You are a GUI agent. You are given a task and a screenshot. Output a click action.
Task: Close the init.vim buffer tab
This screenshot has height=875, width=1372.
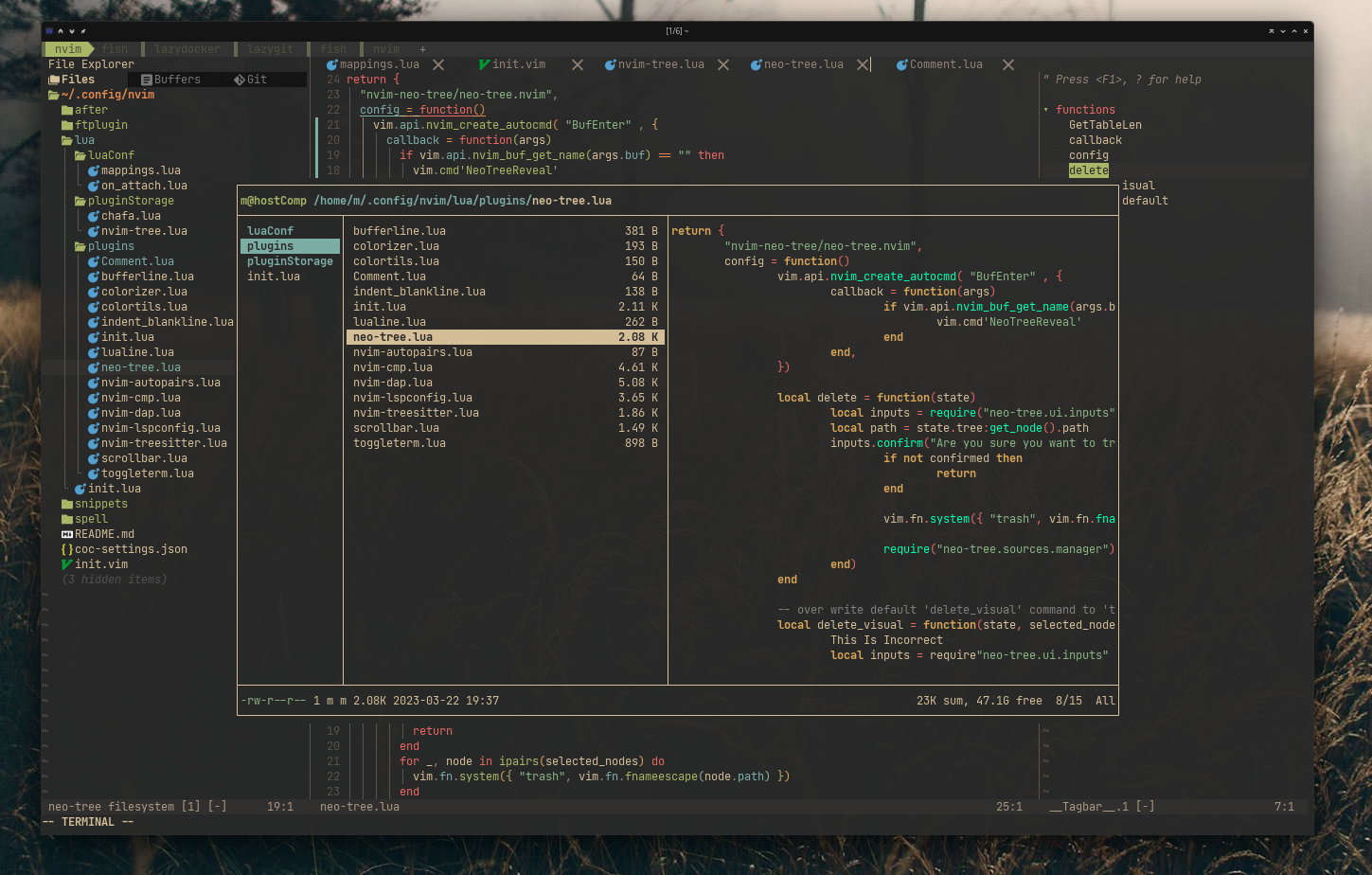[578, 64]
